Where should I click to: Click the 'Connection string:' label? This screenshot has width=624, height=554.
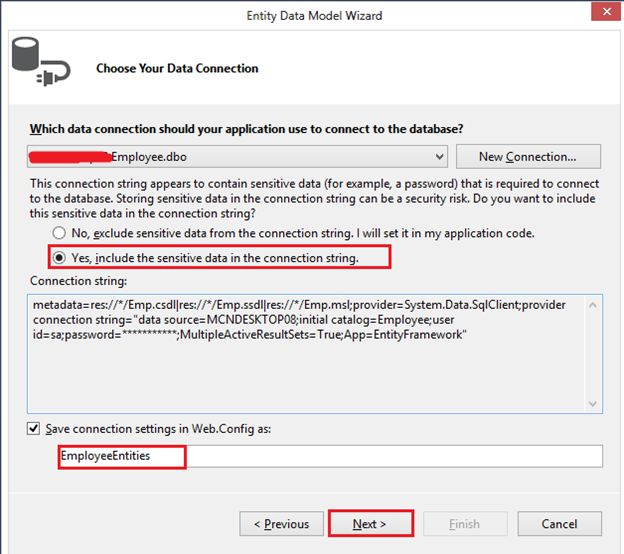click(x=74, y=281)
